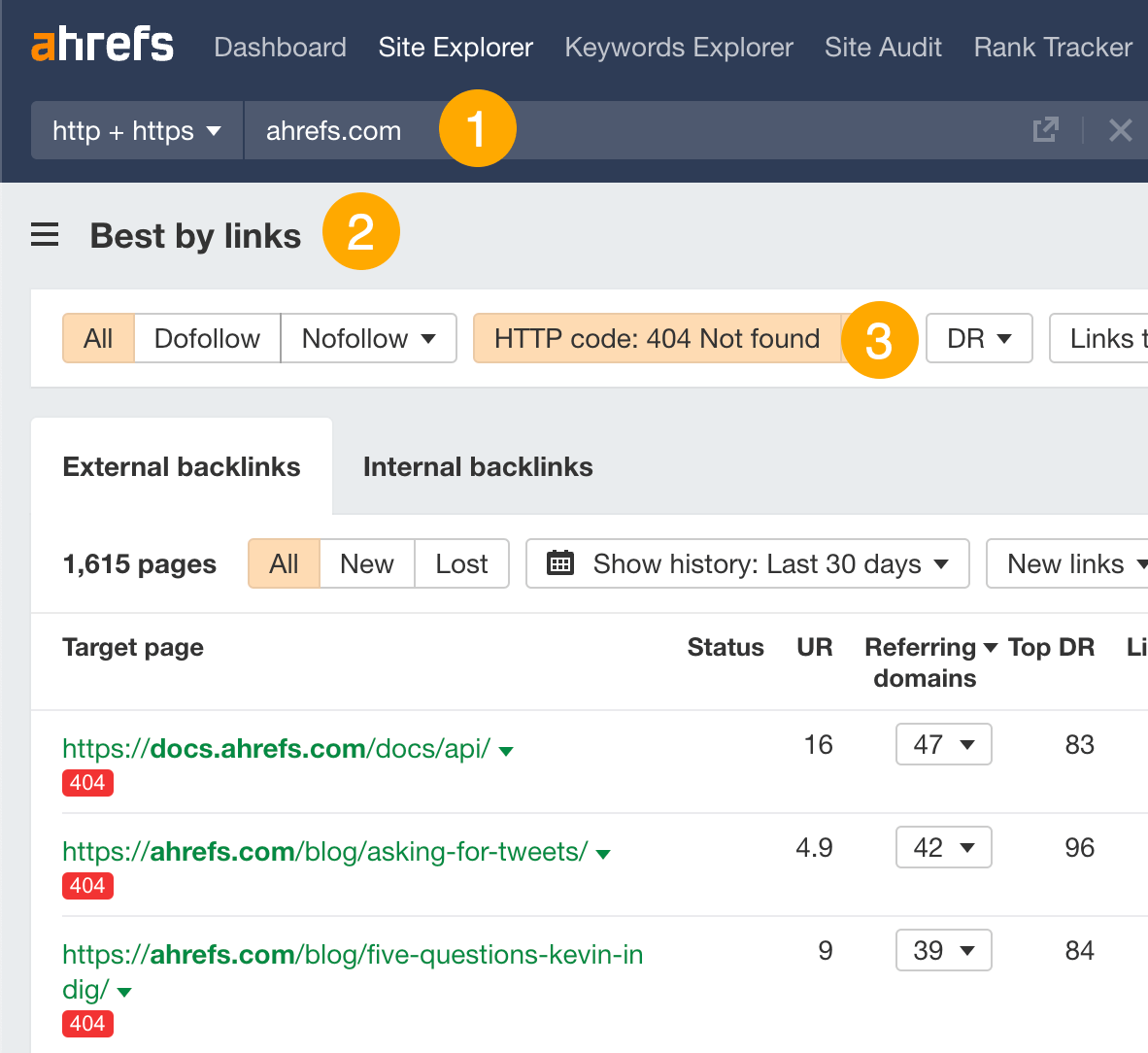Viewport: 1148px width, 1053px height.
Task: Open the Nofollow filter dropdown
Action: [x=368, y=338]
